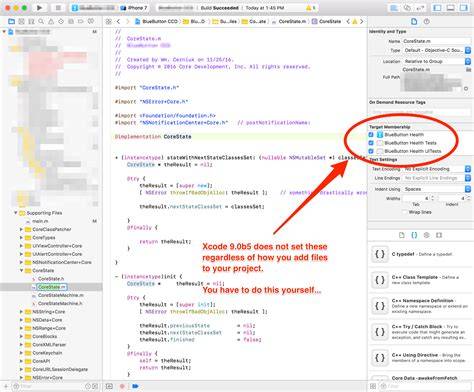474x392 pixels.
Task: Expand the CoreTypes folder
Action: click(21, 238)
